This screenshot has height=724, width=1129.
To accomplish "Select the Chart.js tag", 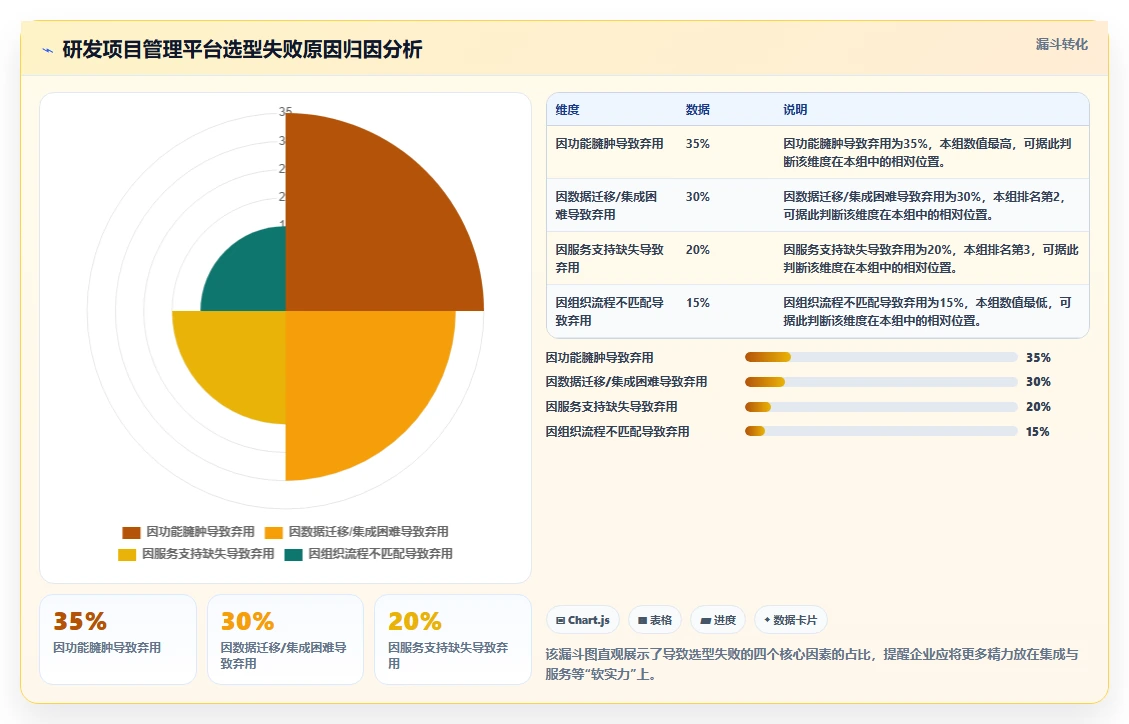I will (583, 620).
